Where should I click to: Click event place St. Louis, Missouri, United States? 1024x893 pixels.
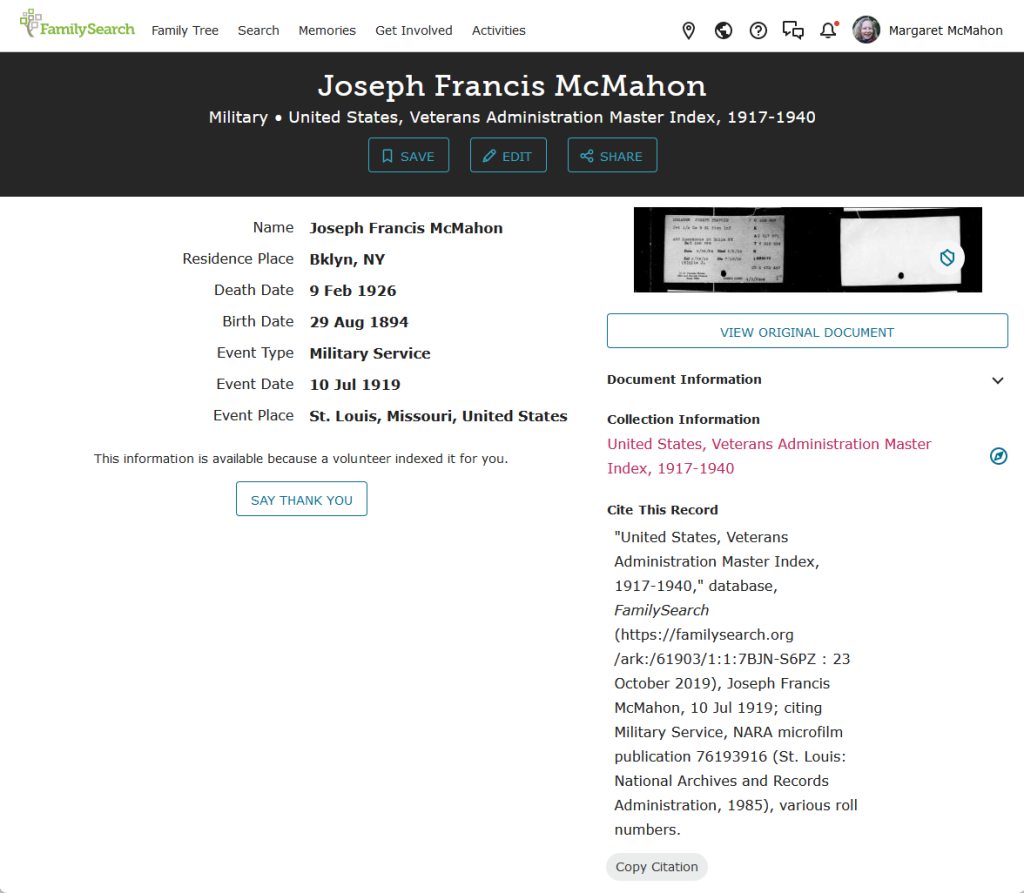(x=438, y=416)
